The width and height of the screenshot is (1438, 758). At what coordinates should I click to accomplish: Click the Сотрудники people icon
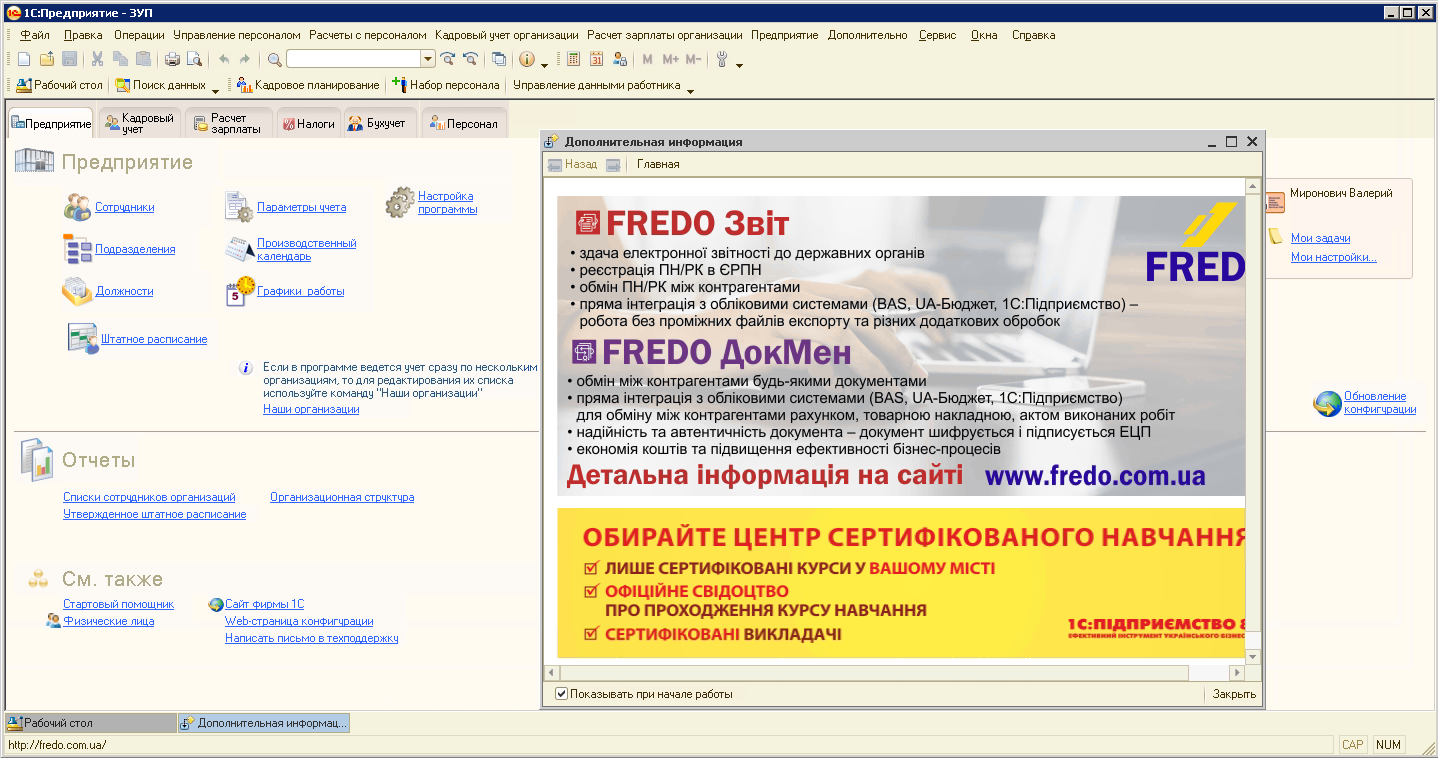click(77, 207)
